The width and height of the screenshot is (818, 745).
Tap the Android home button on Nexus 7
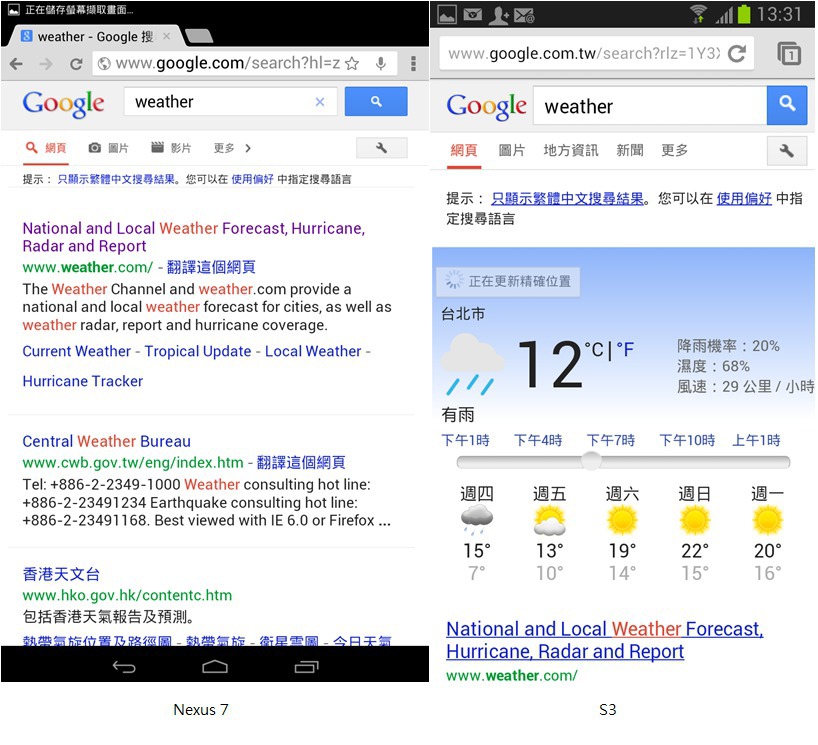(x=215, y=666)
